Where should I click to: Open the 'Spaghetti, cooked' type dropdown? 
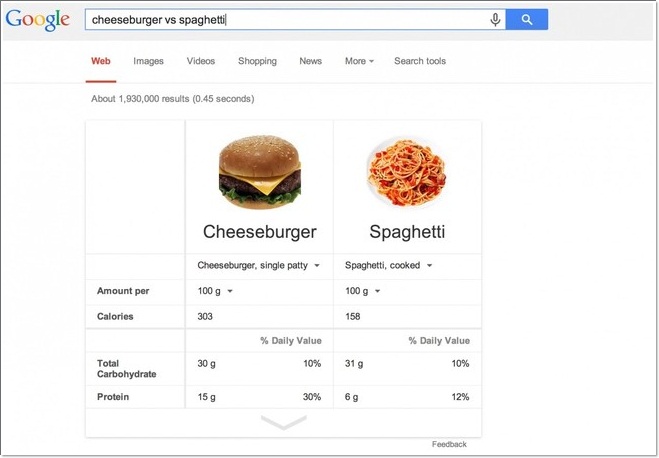point(388,266)
